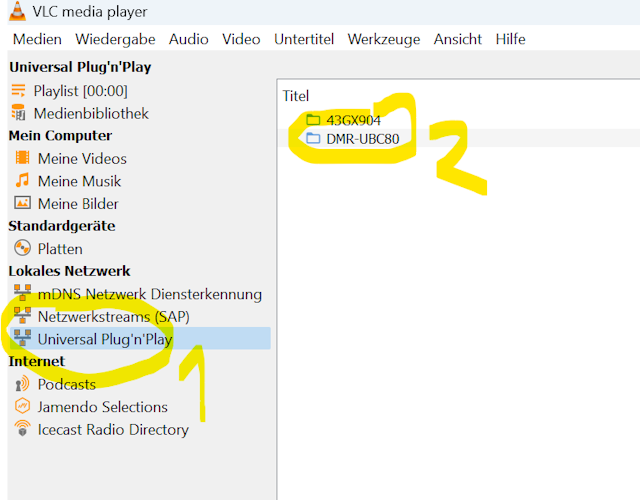Open the Ansicht menu
Screen dimensions: 640x500
pyautogui.click(x=458, y=39)
